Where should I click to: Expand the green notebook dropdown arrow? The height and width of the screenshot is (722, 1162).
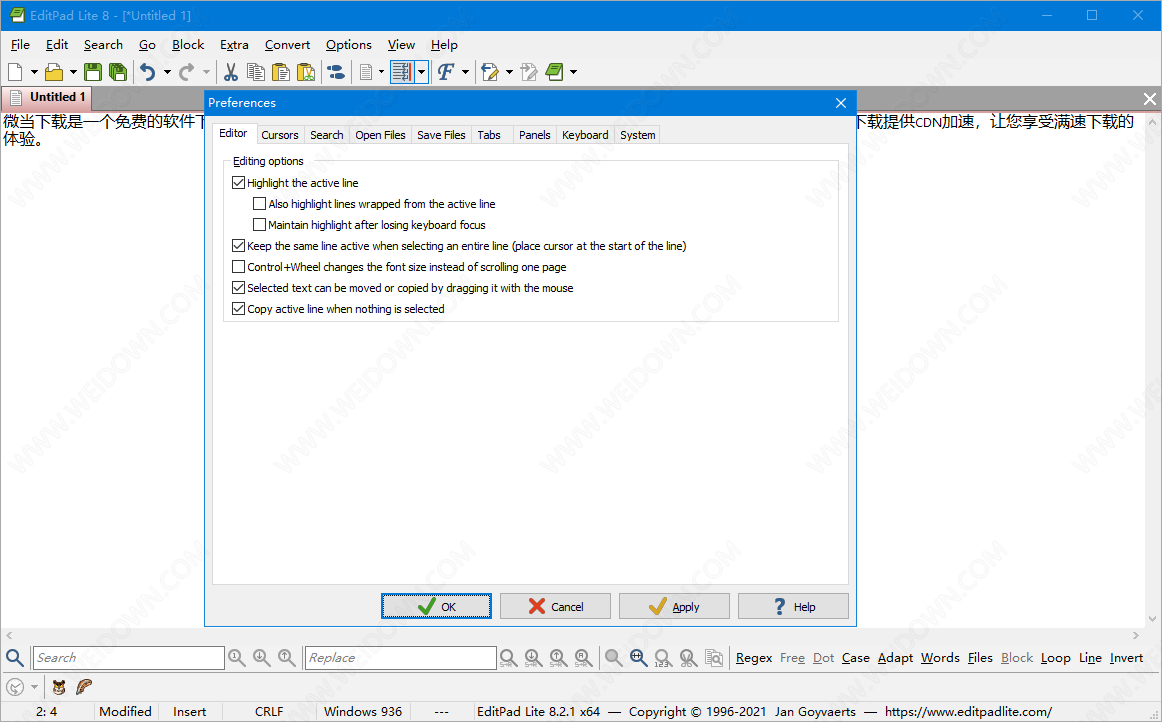[x=573, y=72]
